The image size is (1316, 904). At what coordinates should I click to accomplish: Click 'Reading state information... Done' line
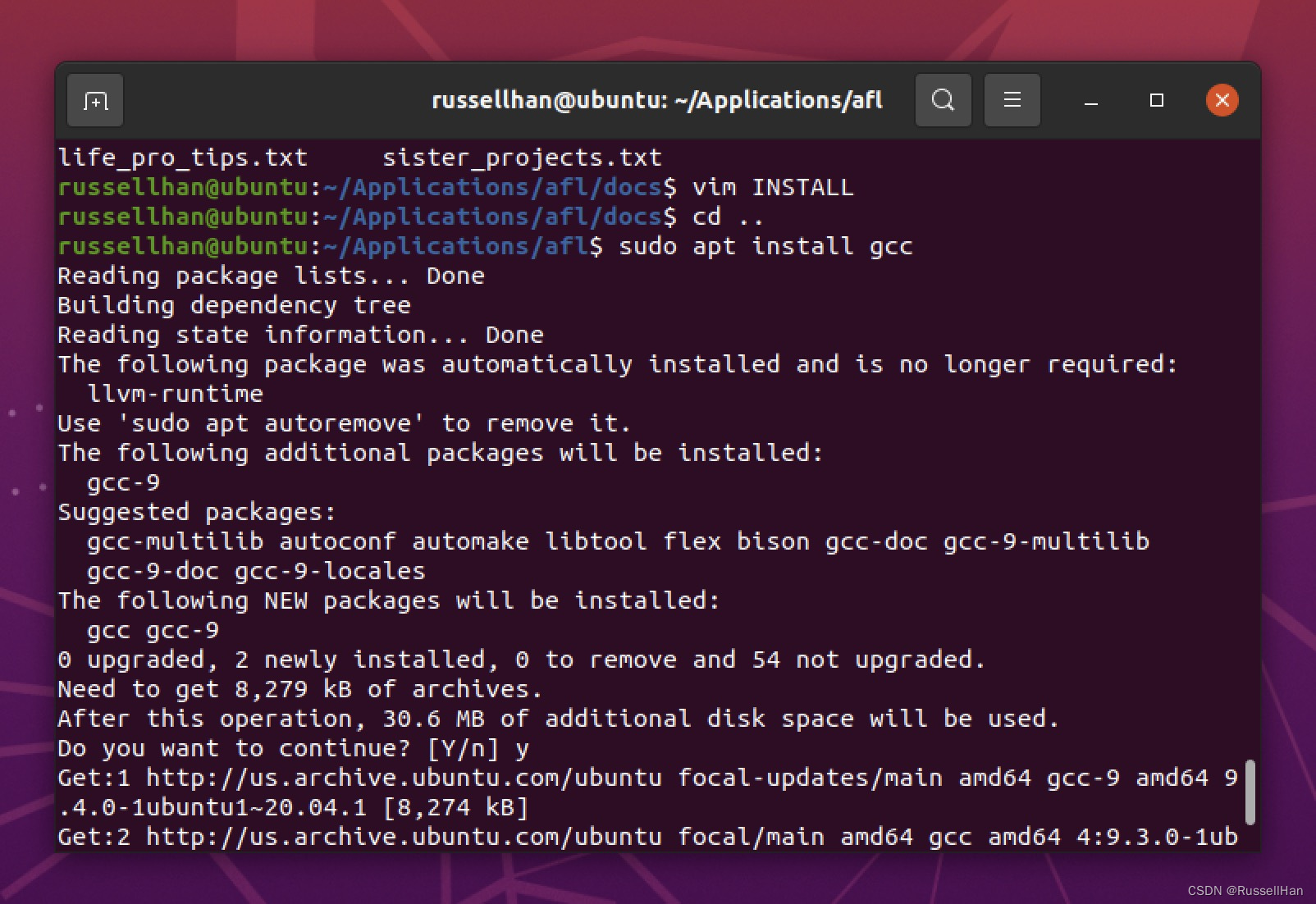click(300, 335)
